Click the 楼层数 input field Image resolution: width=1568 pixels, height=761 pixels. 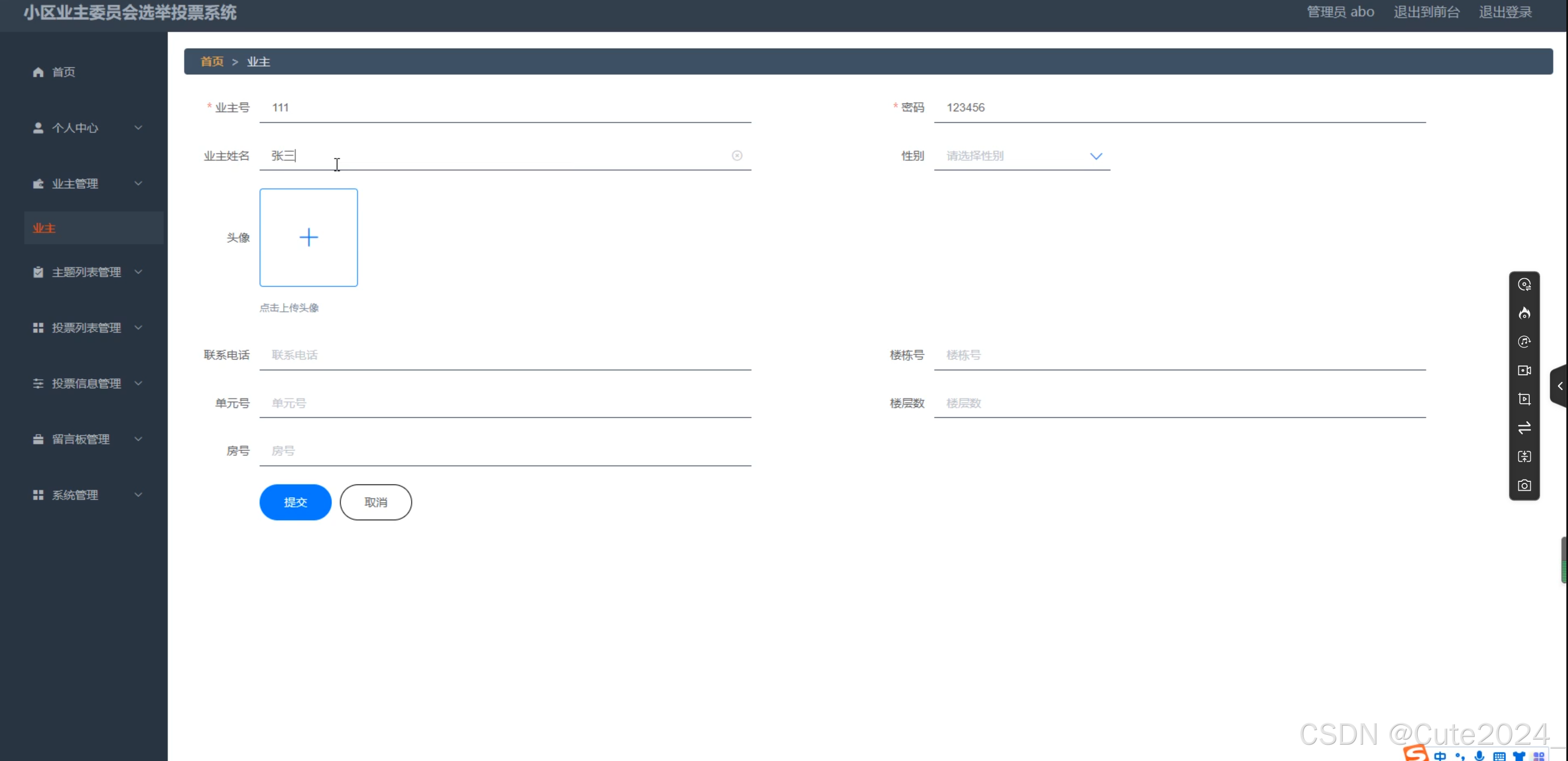1179,403
